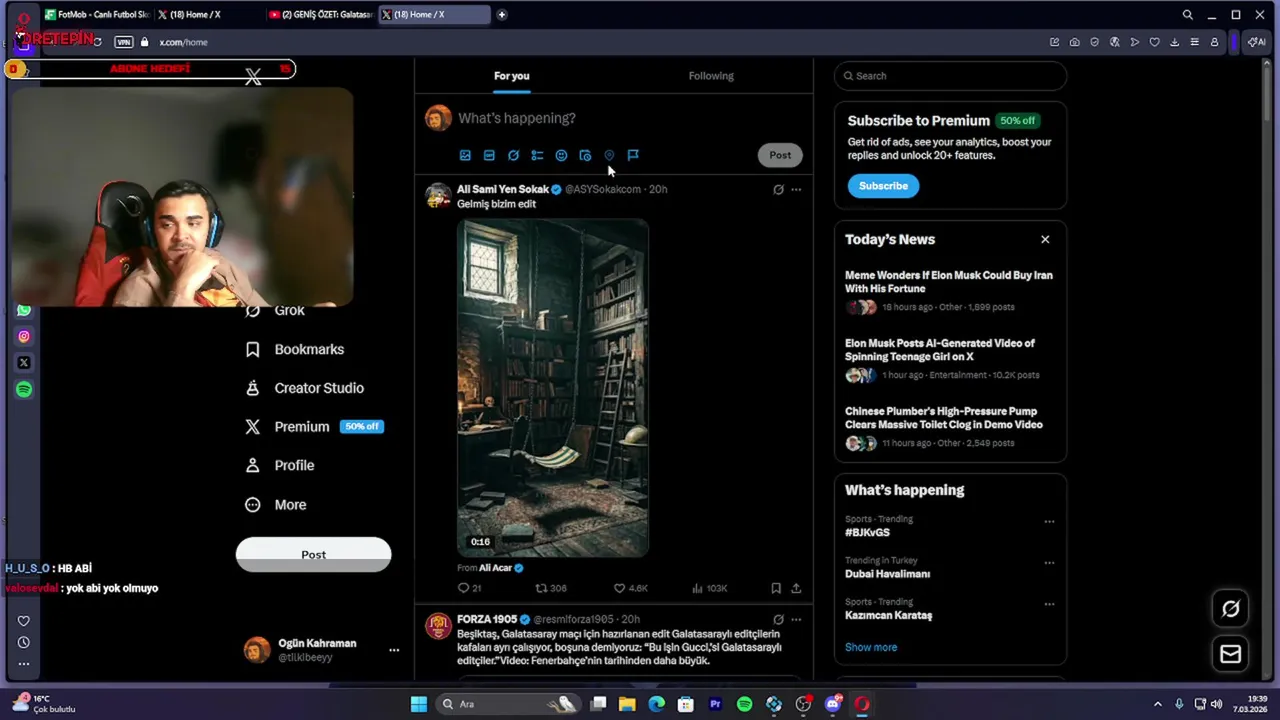The height and width of the screenshot is (720, 1280).
Task: Open options for Kazımcan Karataş trend
Action: (1049, 604)
